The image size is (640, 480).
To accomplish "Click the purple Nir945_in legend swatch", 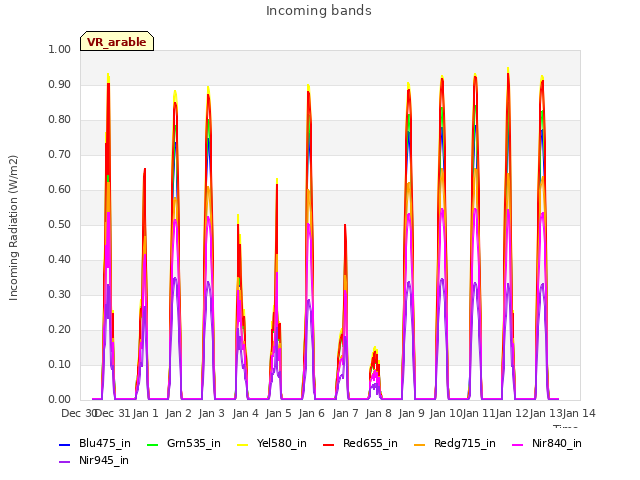I will [x=64, y=462].
